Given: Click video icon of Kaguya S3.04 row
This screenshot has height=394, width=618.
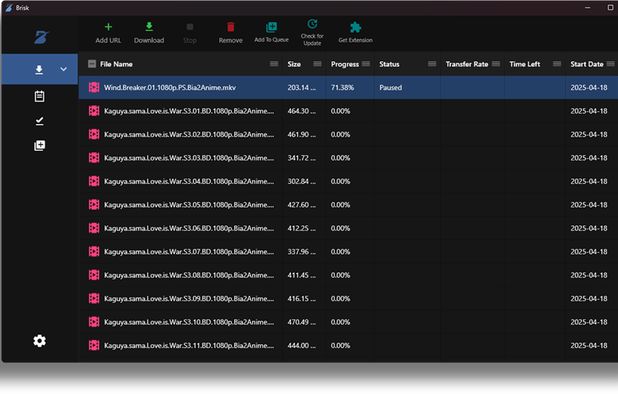Looking at the screenshot, I should click(x=94, y=181).
